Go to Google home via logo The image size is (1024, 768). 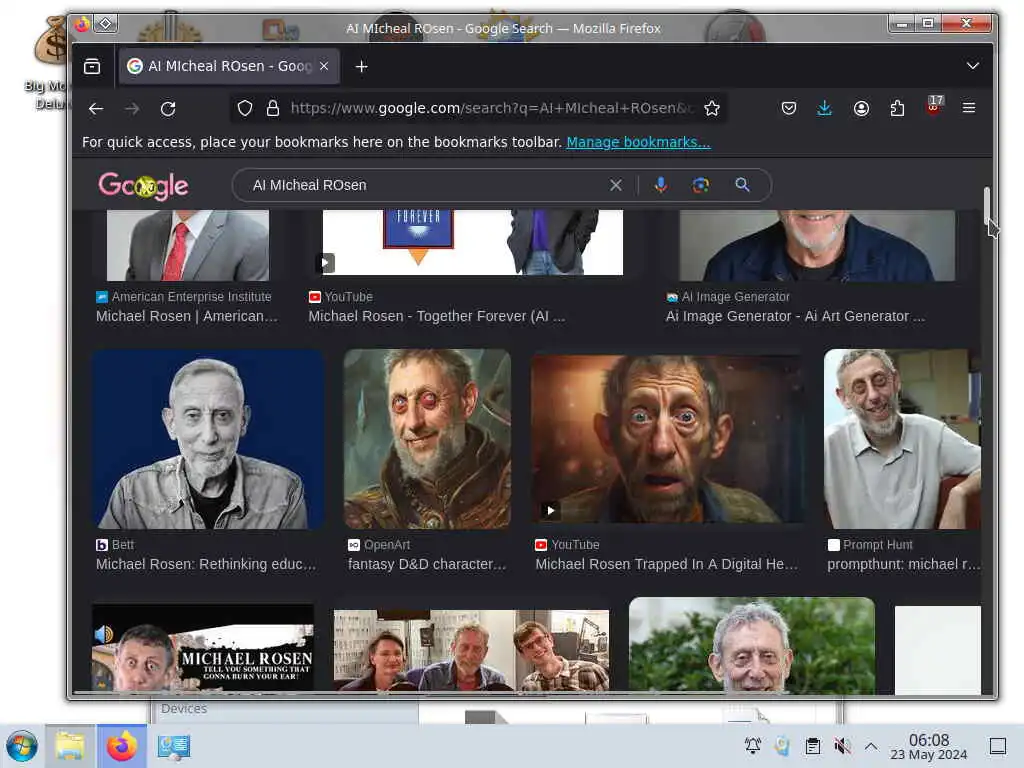(x=143, y=186)
